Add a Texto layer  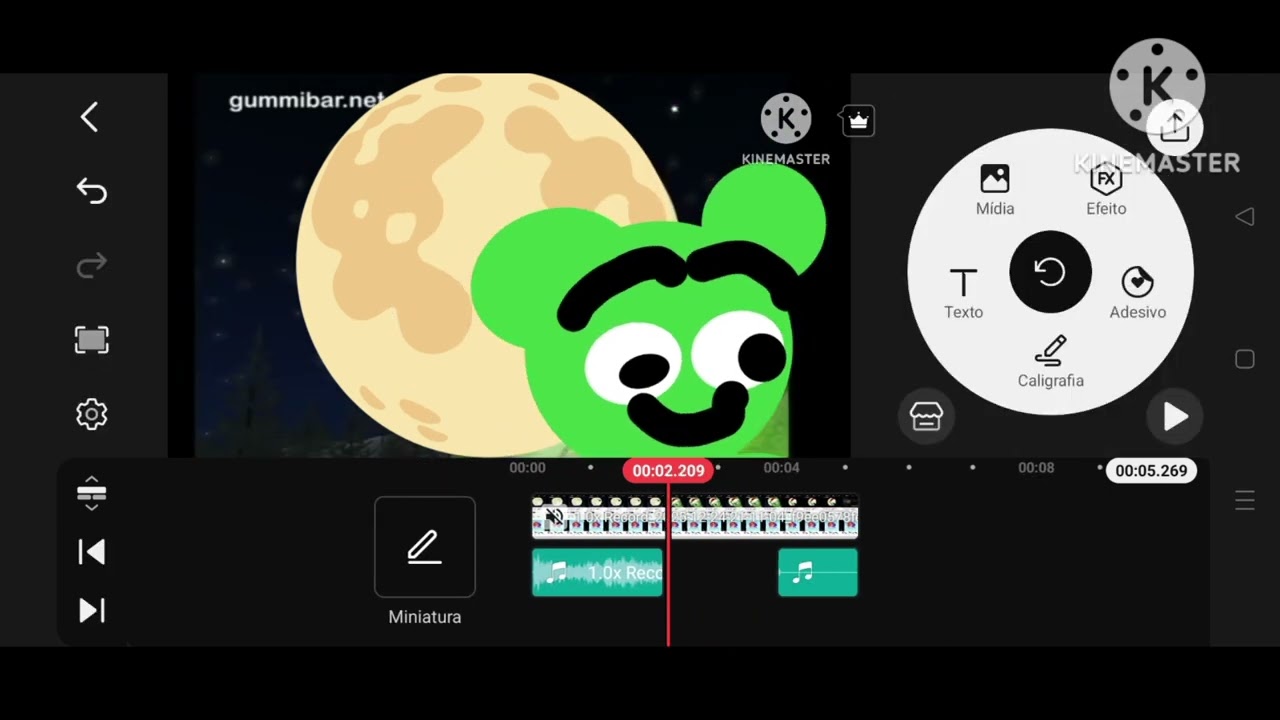click(963, 293)
